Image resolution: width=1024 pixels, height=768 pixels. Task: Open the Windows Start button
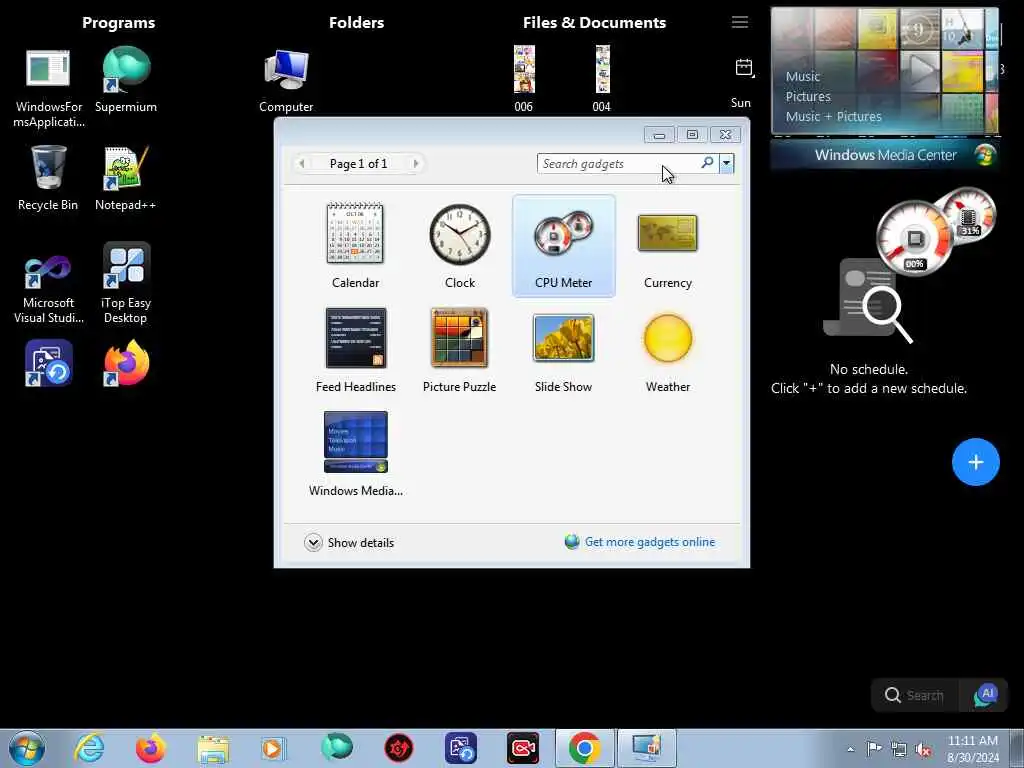tap(27, 748)
